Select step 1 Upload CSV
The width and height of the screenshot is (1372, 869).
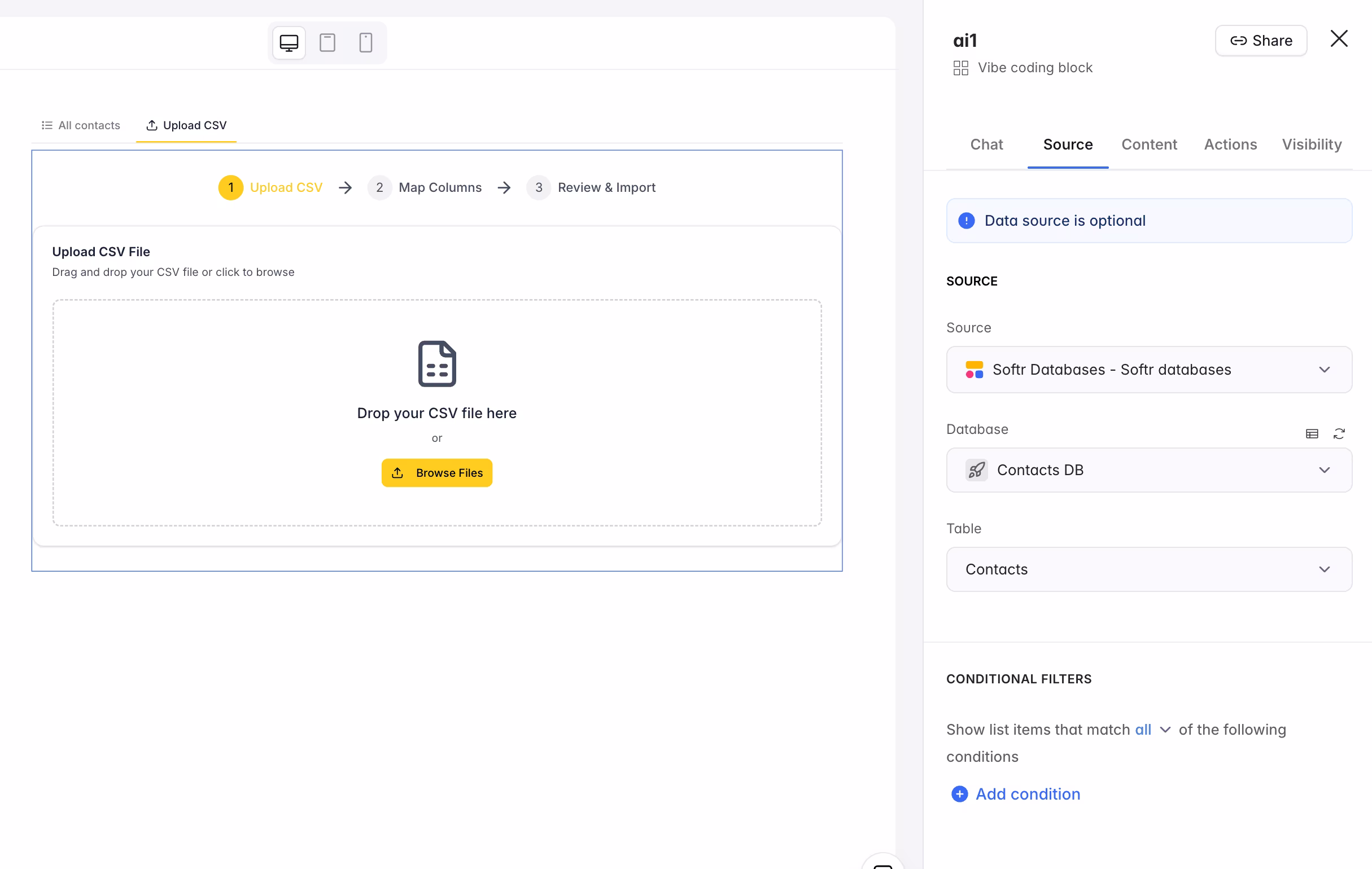(271, 187)
